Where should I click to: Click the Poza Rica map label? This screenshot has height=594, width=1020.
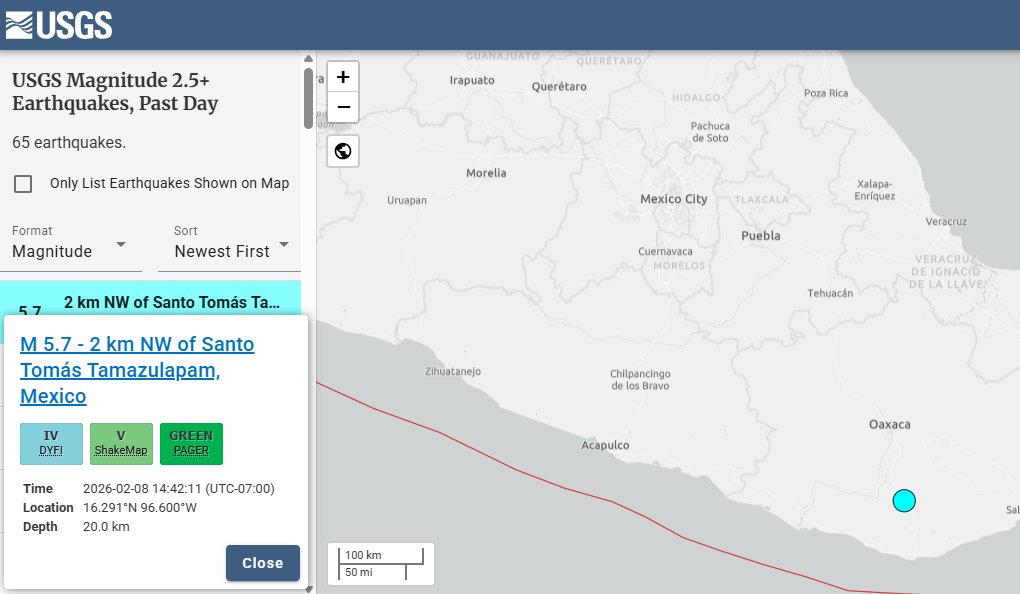(x=825, y=93)
